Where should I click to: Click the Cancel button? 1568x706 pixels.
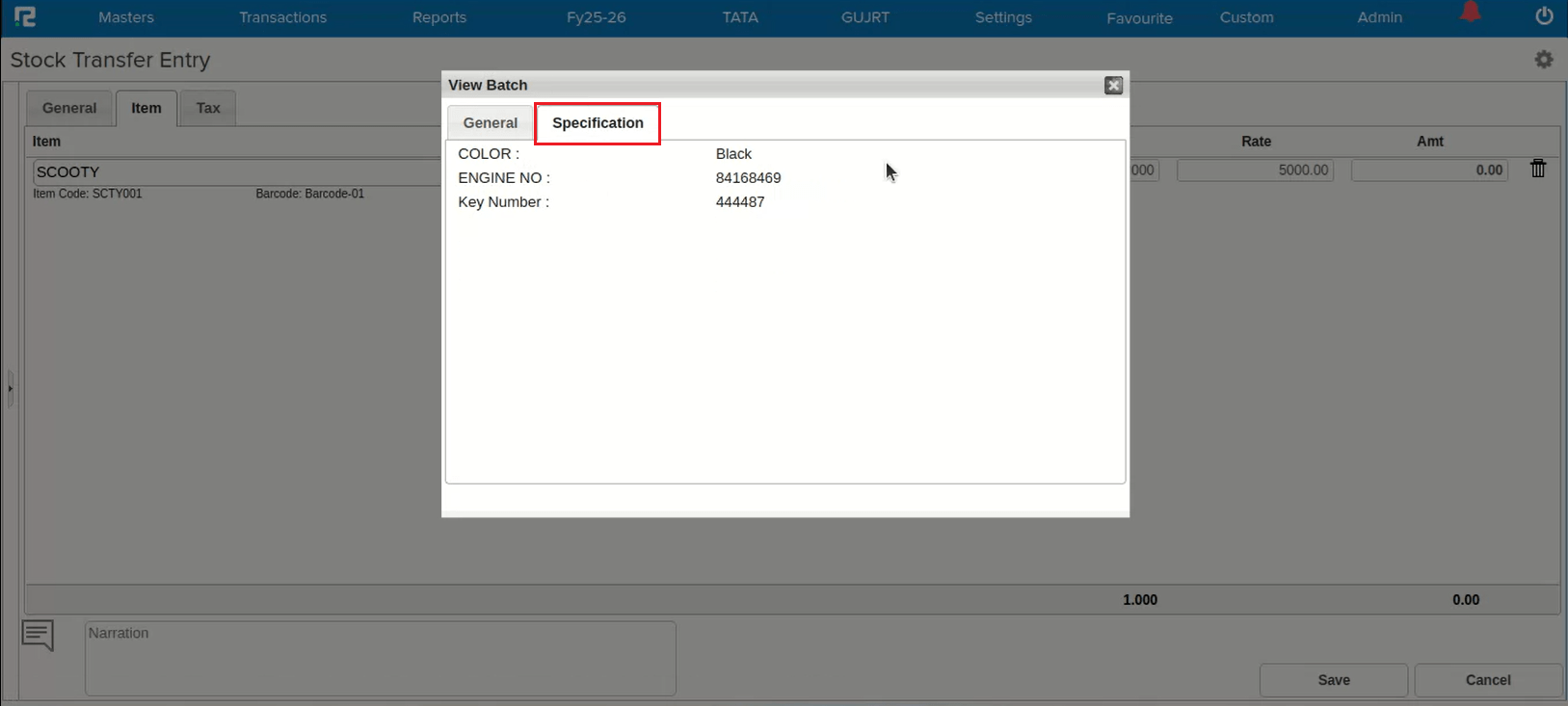click(x=1488, y=680)
